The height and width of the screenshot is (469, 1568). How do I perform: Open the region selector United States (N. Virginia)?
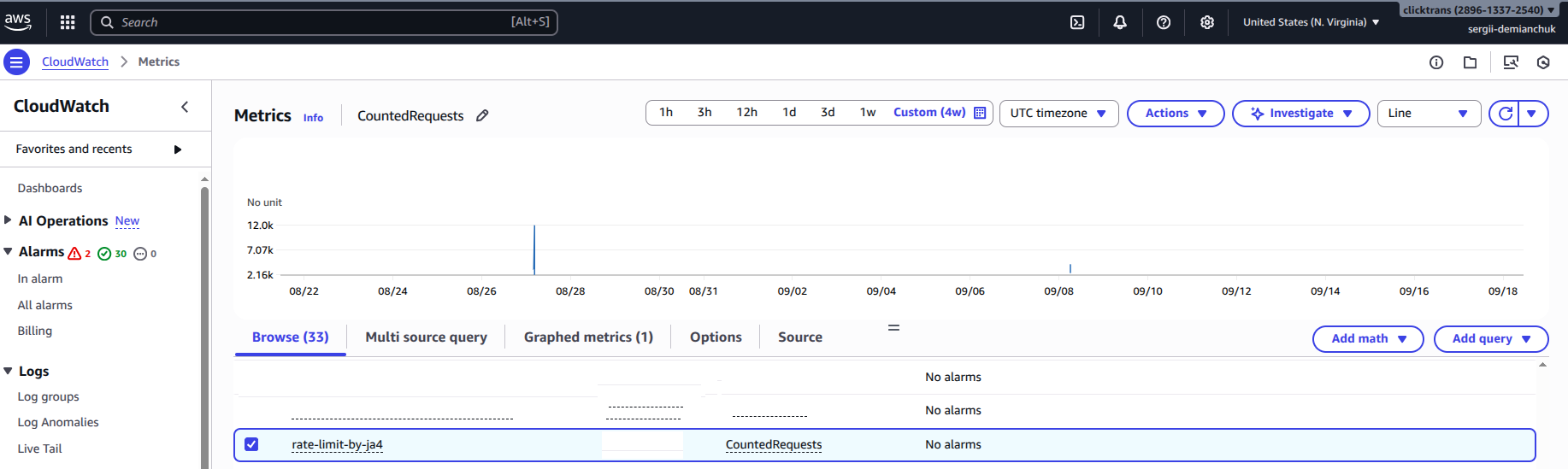(x=1311, y=22)
